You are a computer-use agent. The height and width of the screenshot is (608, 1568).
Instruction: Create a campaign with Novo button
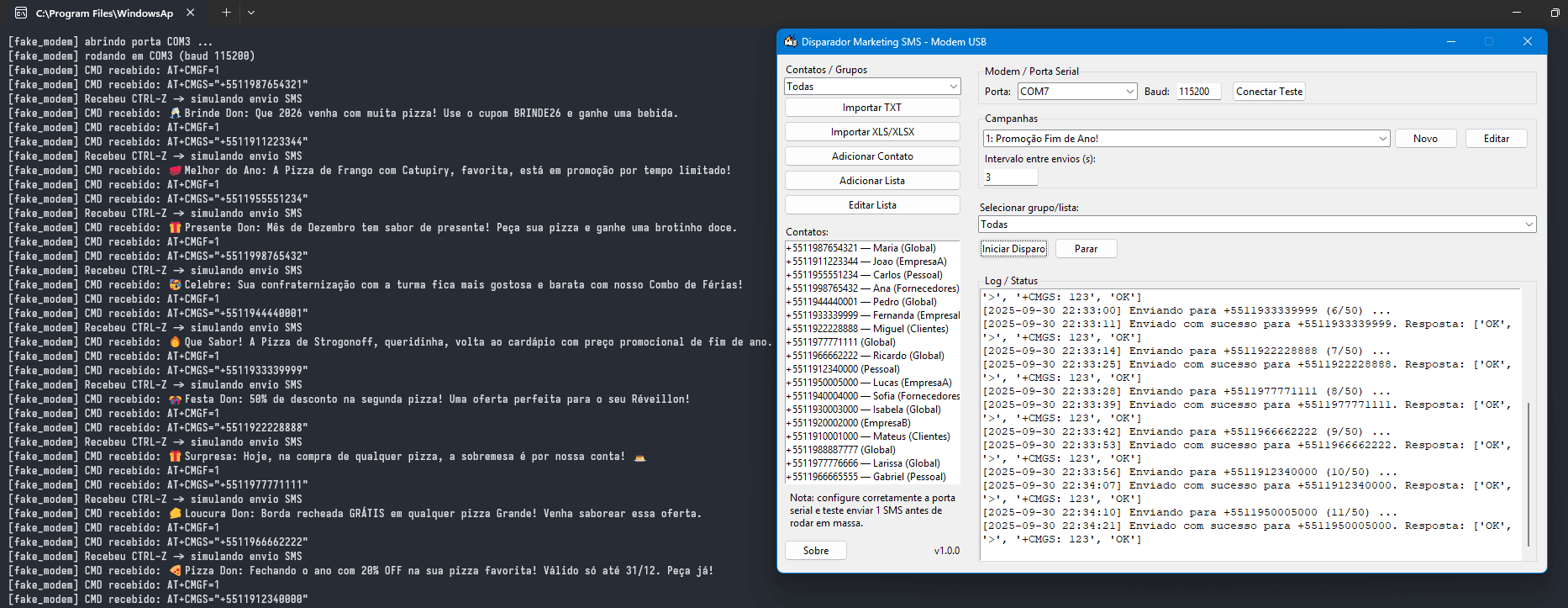(x=1425, y=139)
